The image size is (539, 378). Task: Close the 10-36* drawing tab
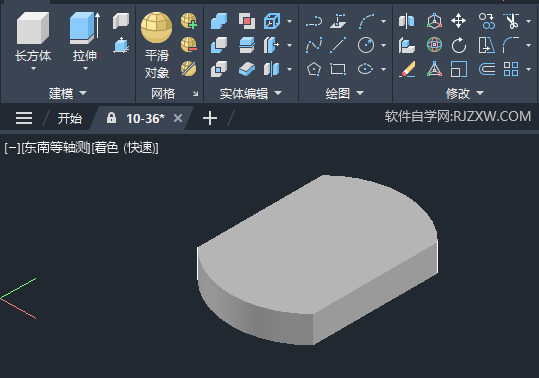pos(178,118)
